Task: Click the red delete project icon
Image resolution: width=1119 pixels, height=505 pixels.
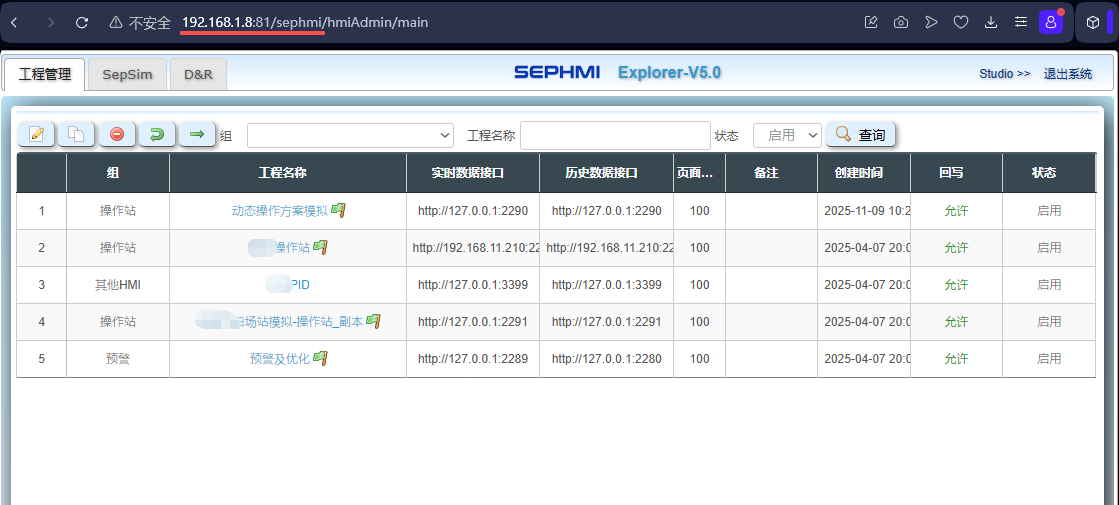Action: click(117, 134)
